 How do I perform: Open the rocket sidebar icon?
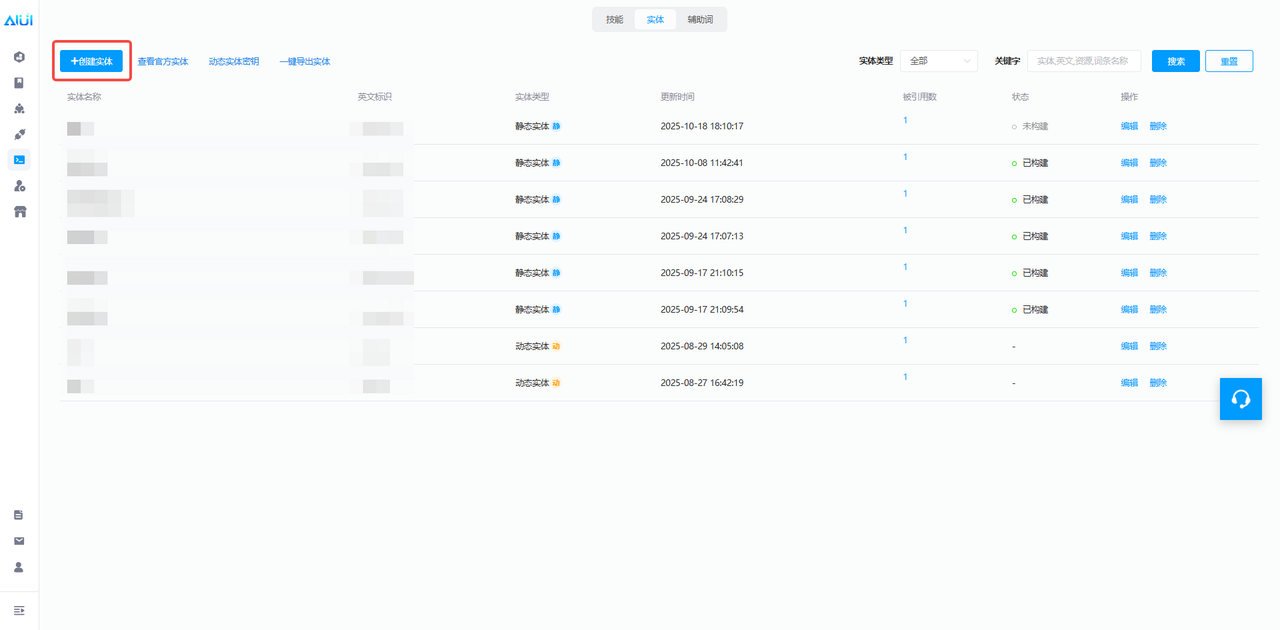[x=19, y=134]
